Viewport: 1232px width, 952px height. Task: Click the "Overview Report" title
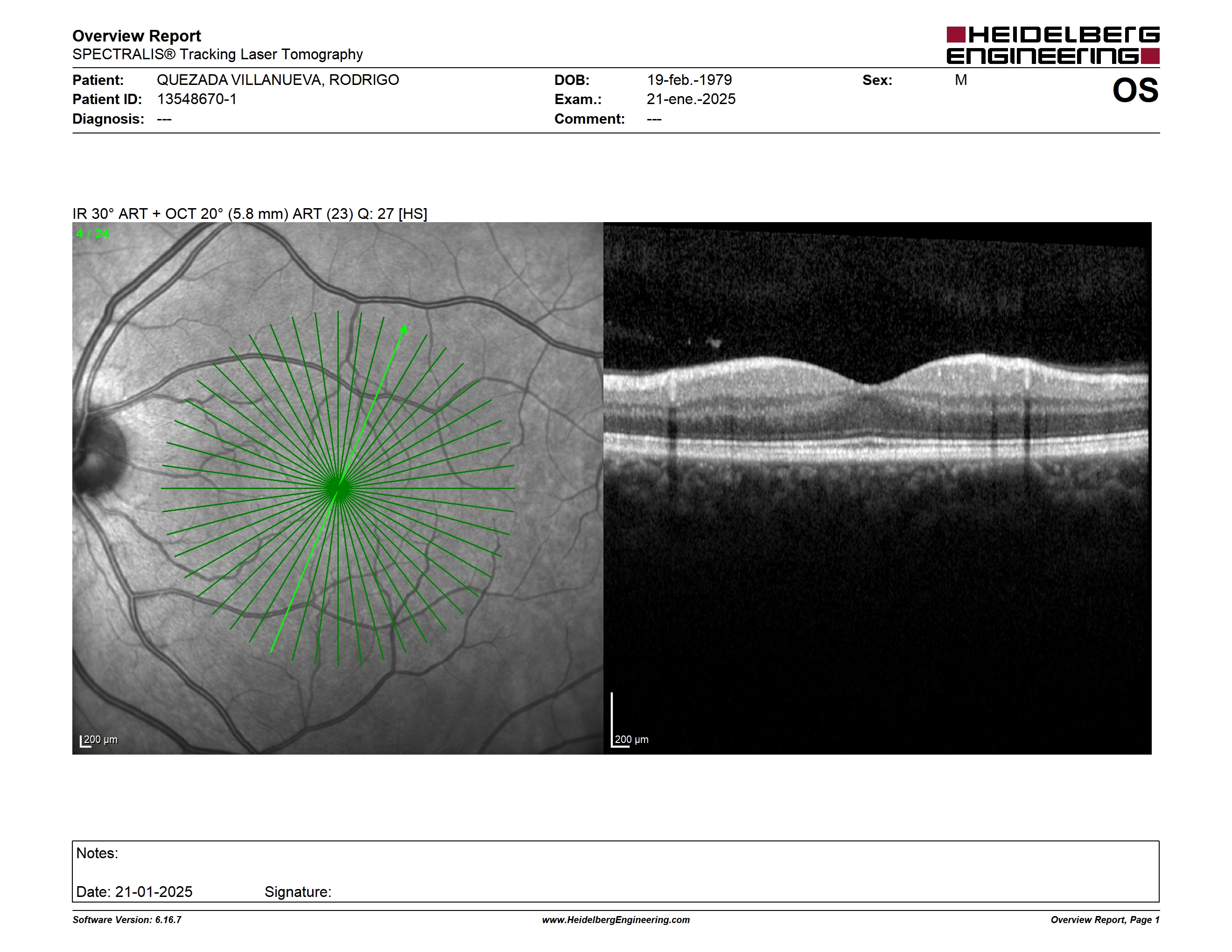[137, 36]
